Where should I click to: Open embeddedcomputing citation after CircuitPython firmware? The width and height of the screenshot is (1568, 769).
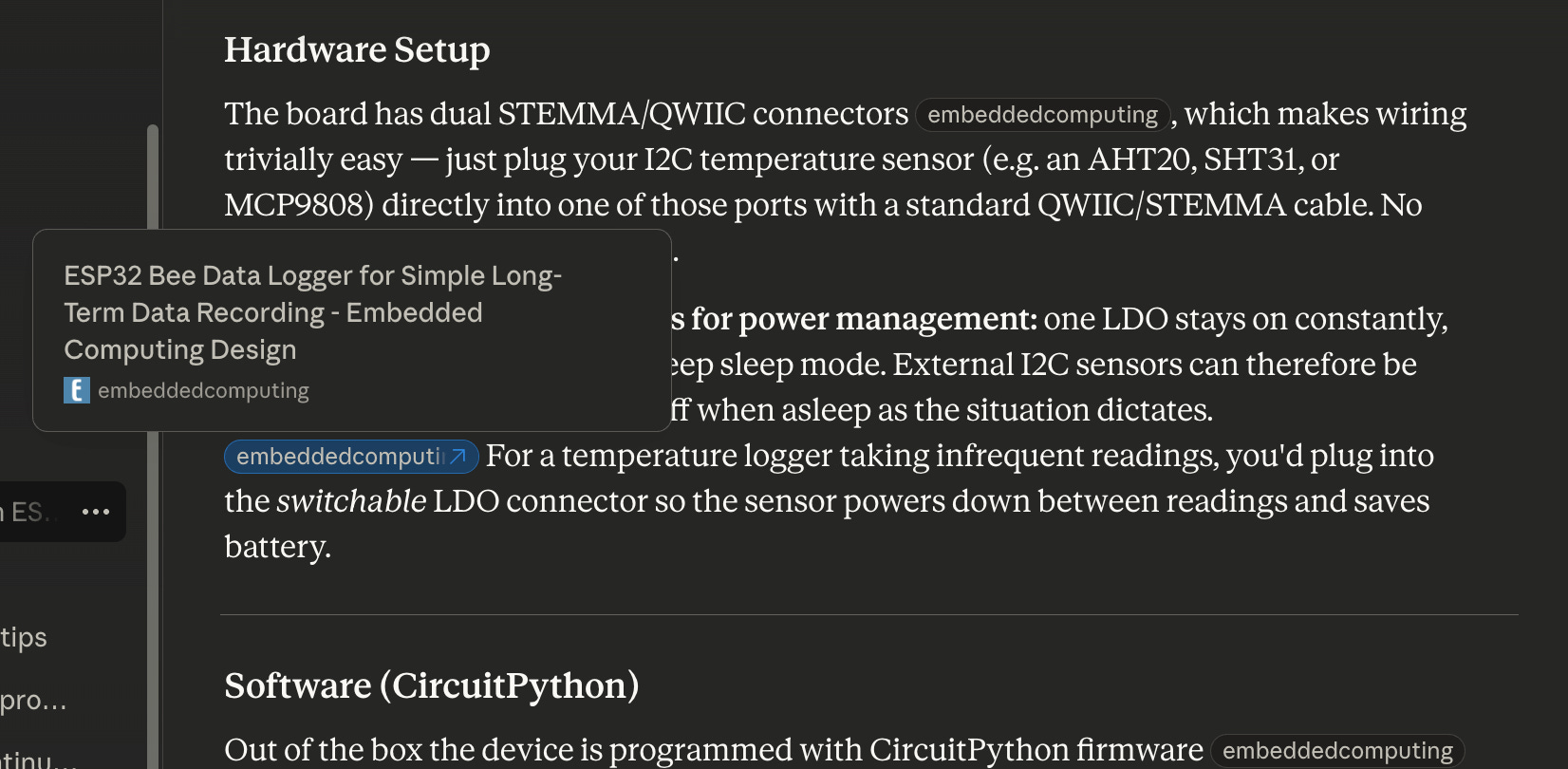1337,751
